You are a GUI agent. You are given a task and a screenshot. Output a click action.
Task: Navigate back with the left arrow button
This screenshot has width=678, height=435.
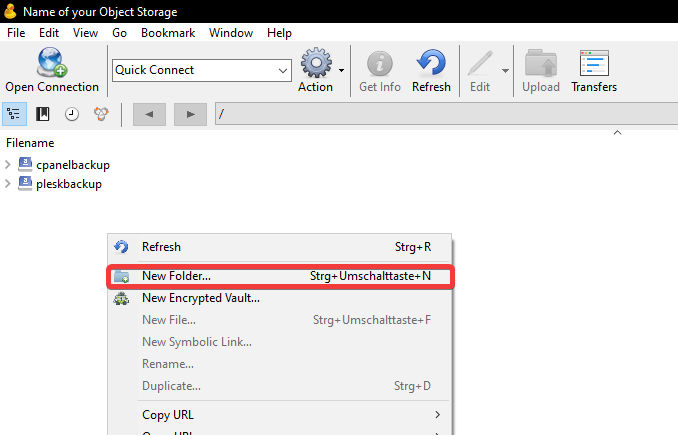coord(149,114)
